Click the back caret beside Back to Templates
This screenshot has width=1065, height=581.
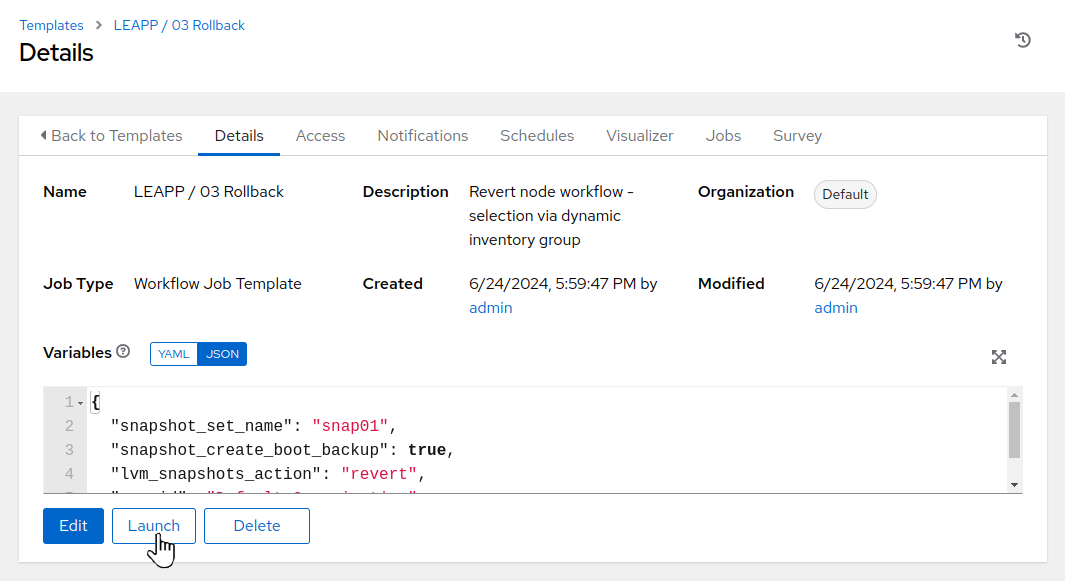click(x=43, y=135)
